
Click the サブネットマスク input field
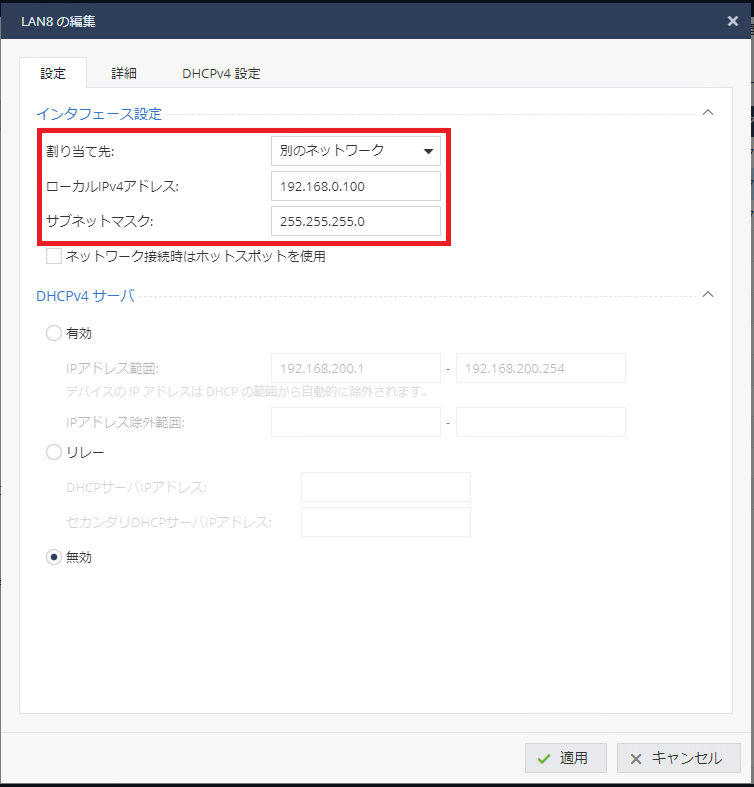pos(355,221)
